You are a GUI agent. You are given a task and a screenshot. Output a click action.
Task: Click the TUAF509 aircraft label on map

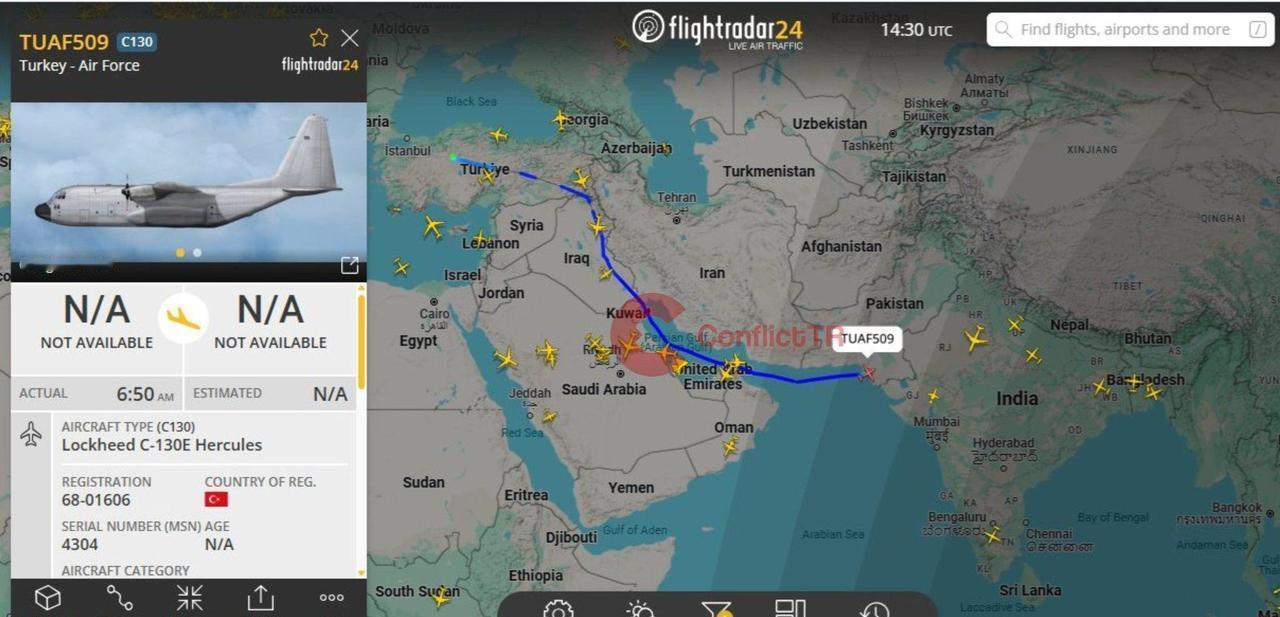click(867, 339)
